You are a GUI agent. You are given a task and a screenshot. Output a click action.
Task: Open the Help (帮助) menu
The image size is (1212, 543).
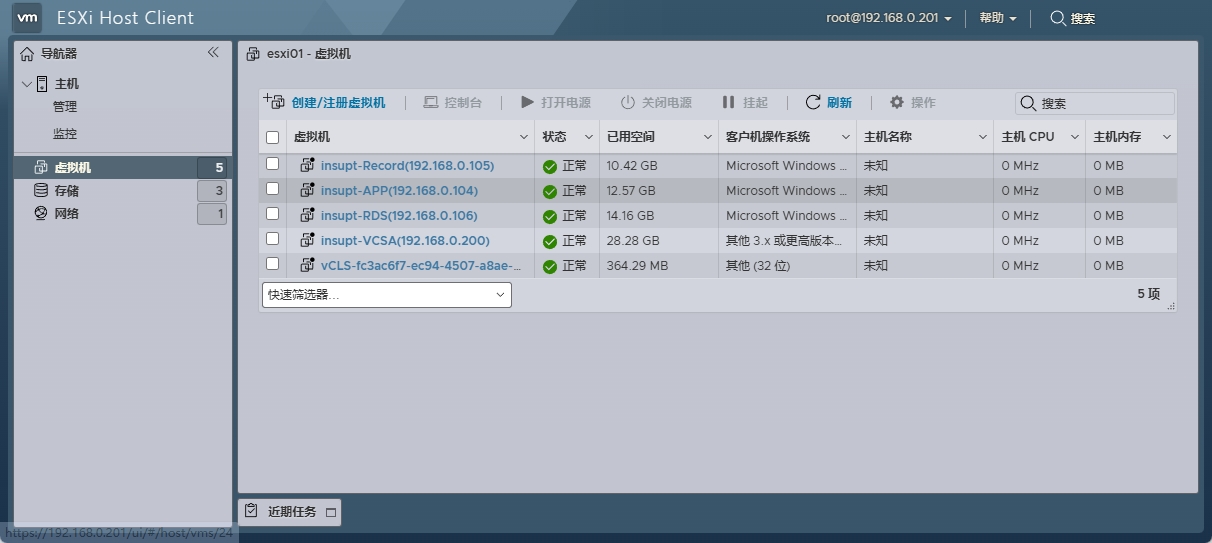pos(997,18)
